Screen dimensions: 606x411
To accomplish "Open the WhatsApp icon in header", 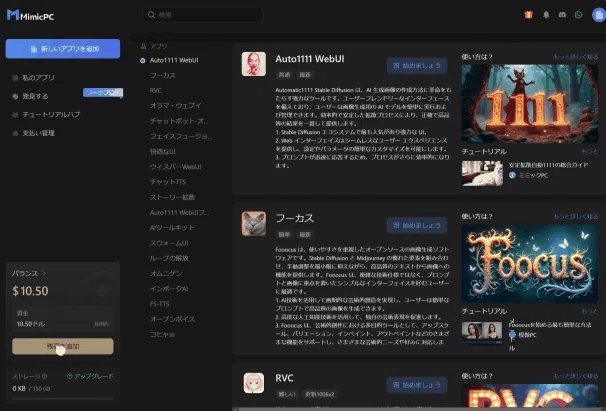I will [578, 15].
